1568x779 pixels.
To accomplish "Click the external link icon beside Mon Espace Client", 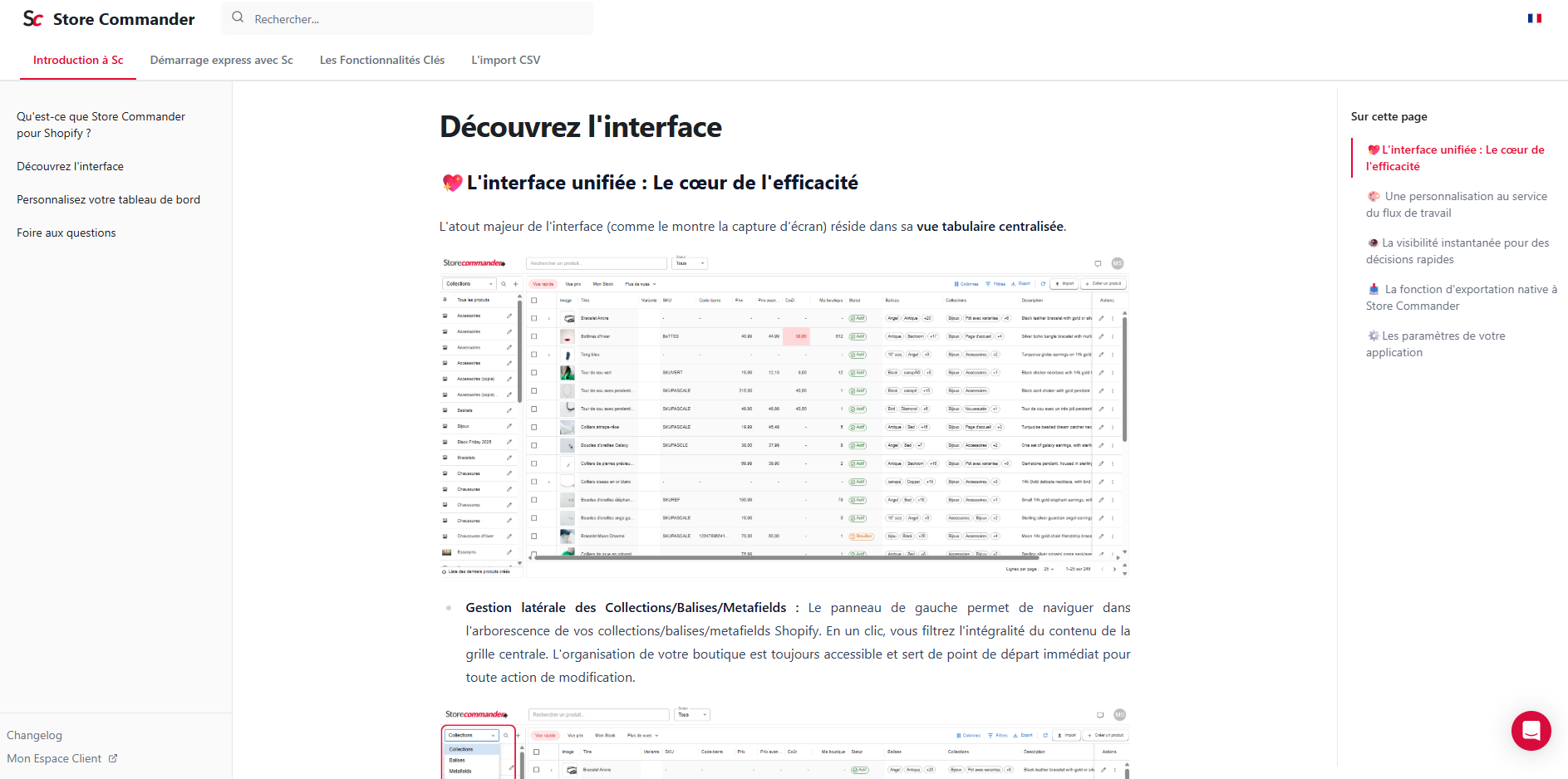I will click(x=113, y=758).
